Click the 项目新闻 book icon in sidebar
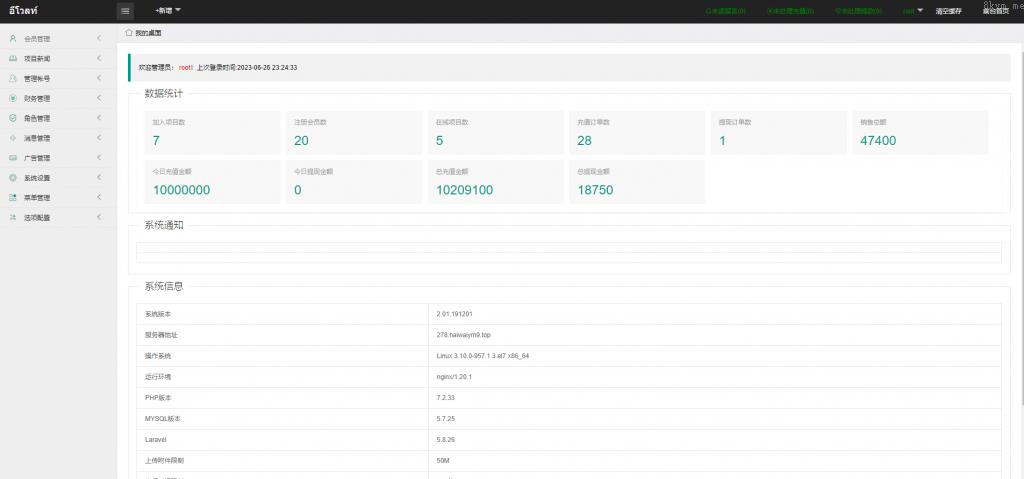Image resolution: width=1024 pixels, height=479 pixels. click(x=13, y=59)
